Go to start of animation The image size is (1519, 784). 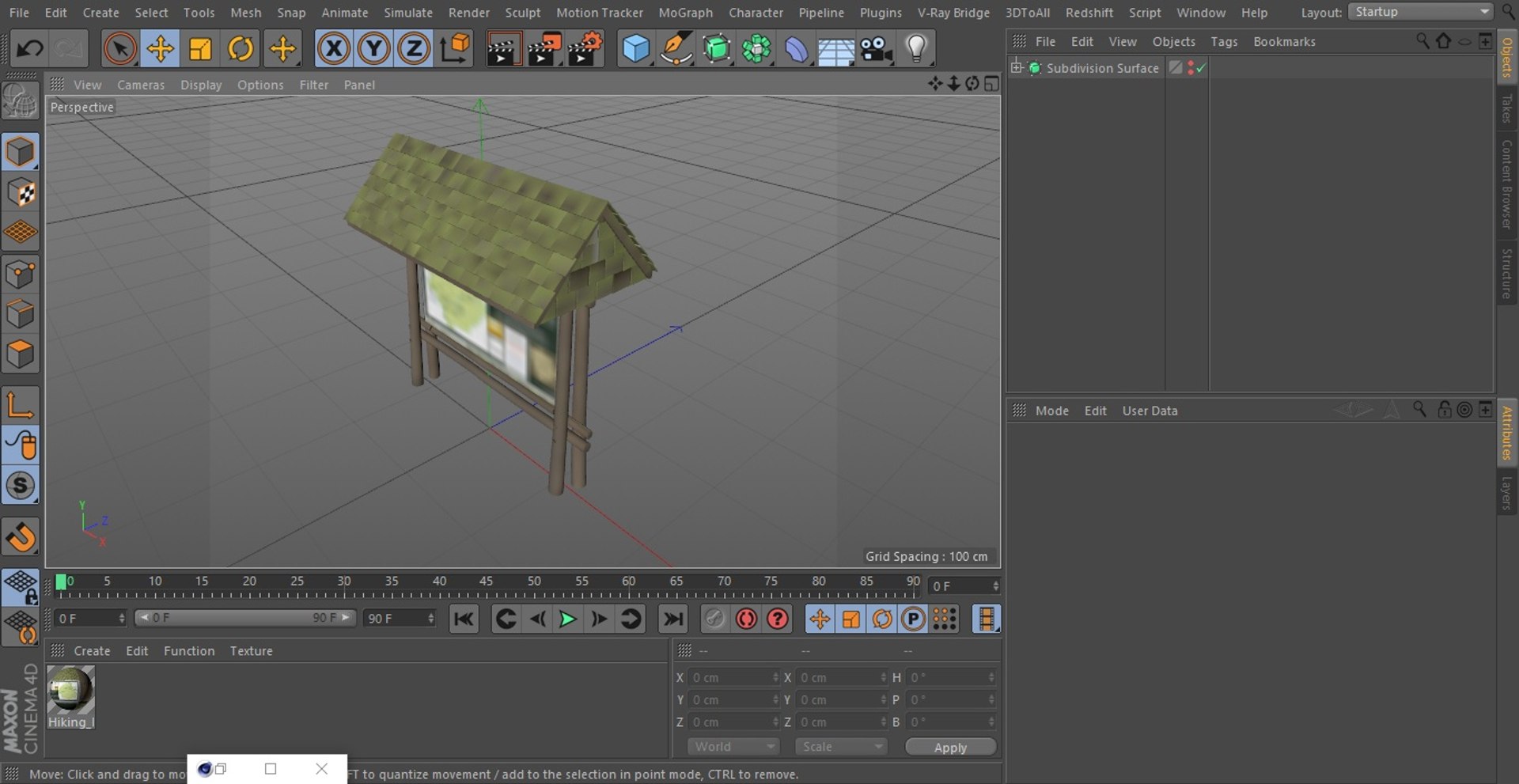click(464, 619)
